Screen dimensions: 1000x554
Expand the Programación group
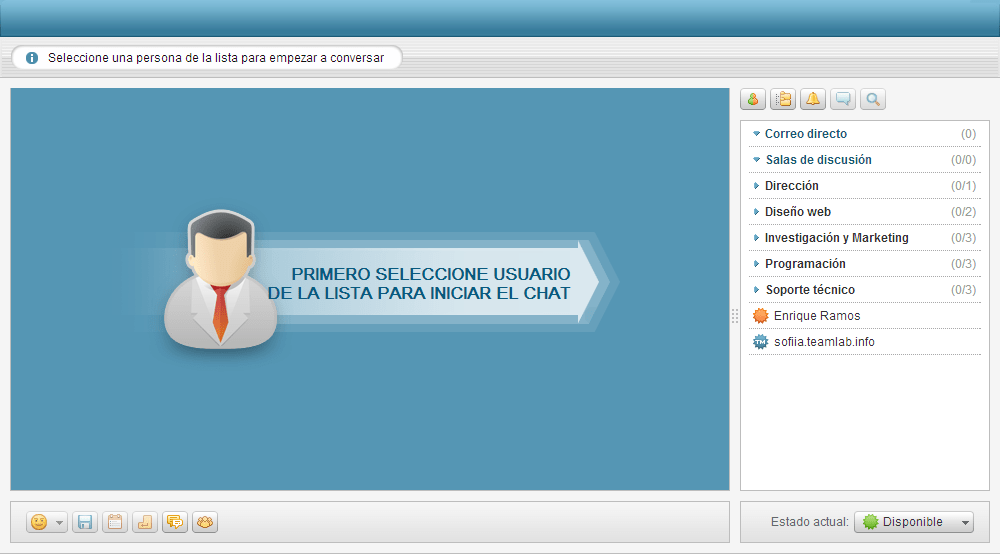click(756, 264)
